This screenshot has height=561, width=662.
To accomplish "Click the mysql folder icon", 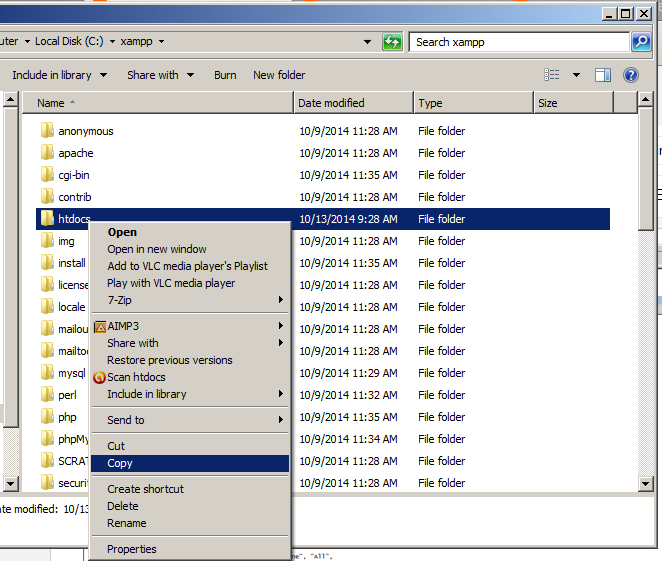I will click(x=47, y=372).
